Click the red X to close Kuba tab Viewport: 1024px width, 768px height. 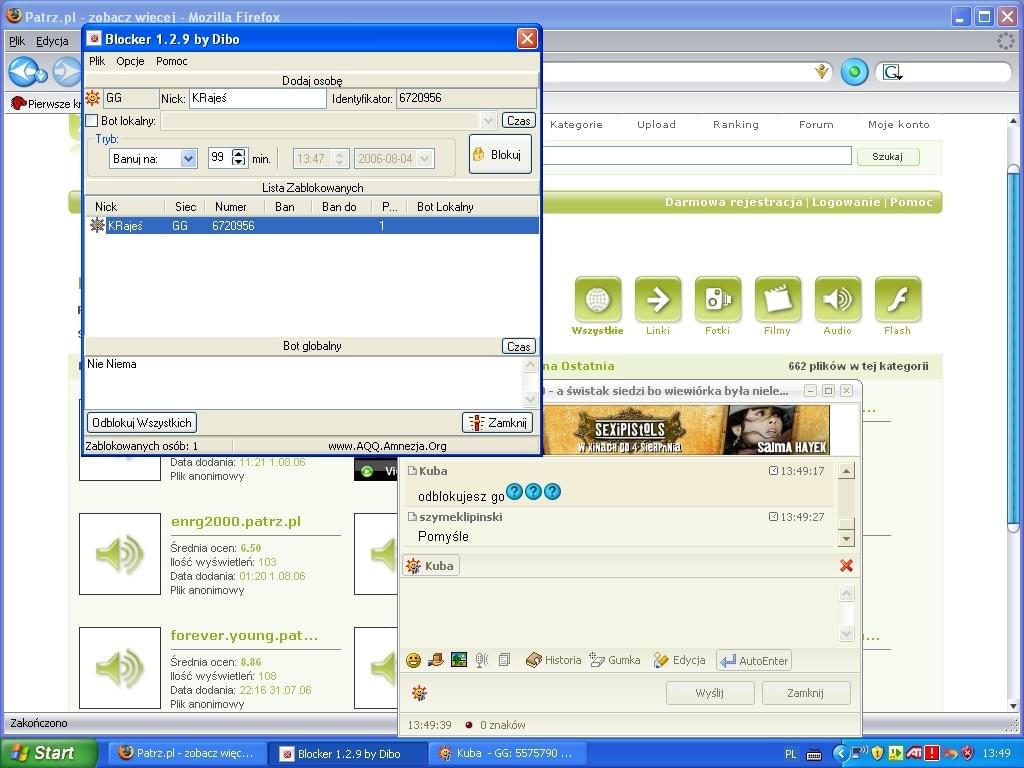846,566
